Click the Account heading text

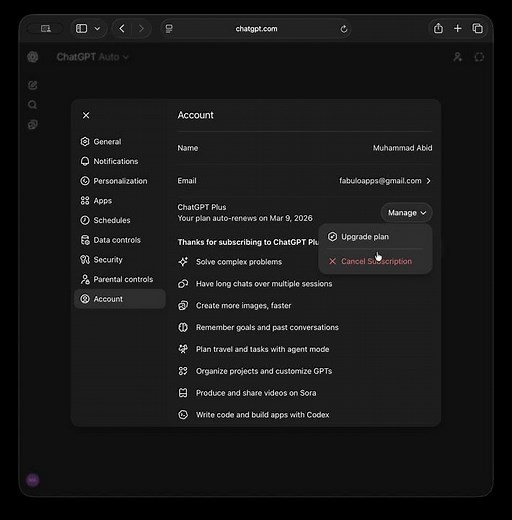[x=195, y=115]
